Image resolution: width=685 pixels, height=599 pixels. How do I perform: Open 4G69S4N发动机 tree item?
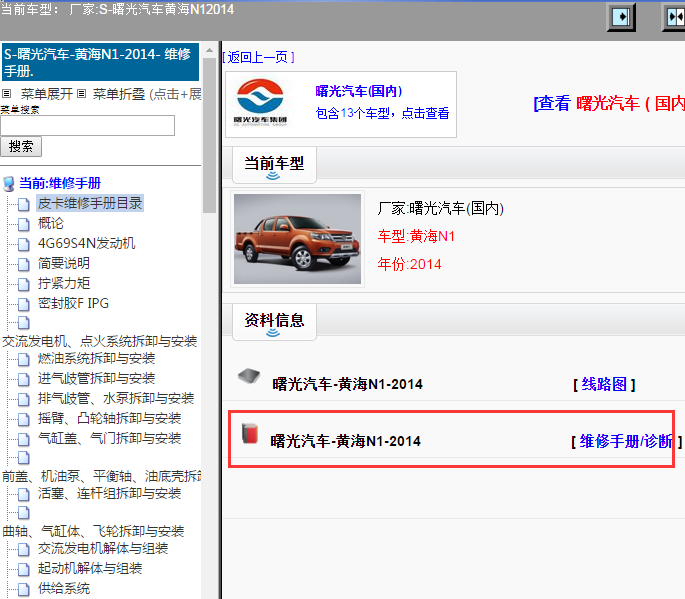click(86, 243)
